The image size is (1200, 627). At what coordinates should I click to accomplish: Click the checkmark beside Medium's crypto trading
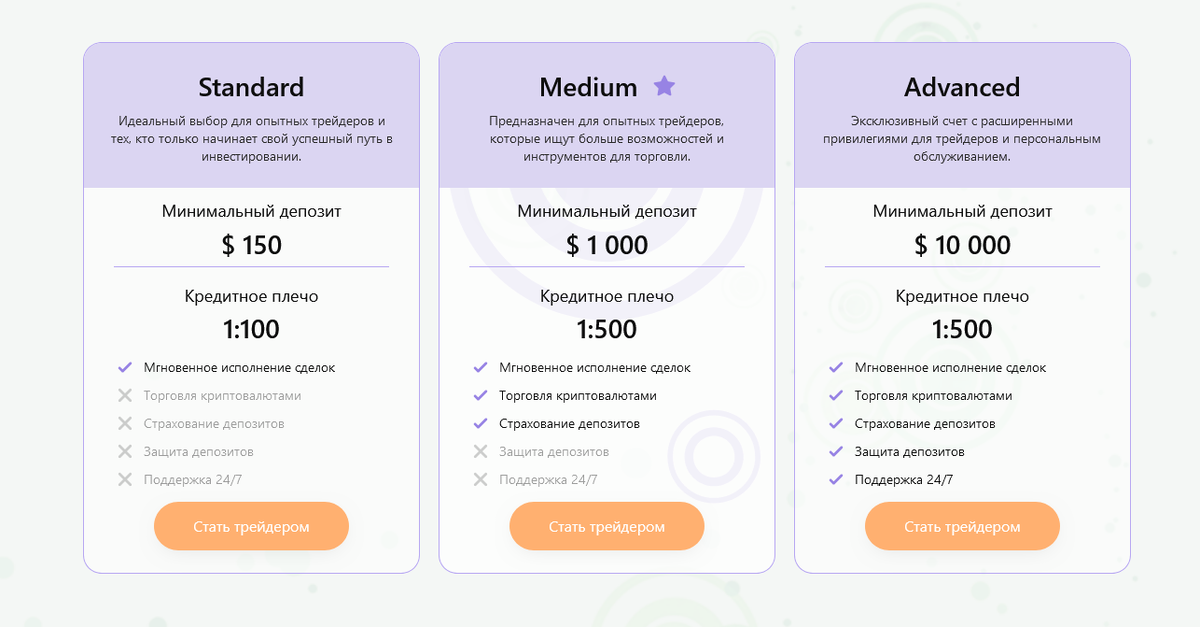pyautogui.click(x=481, y=395)
